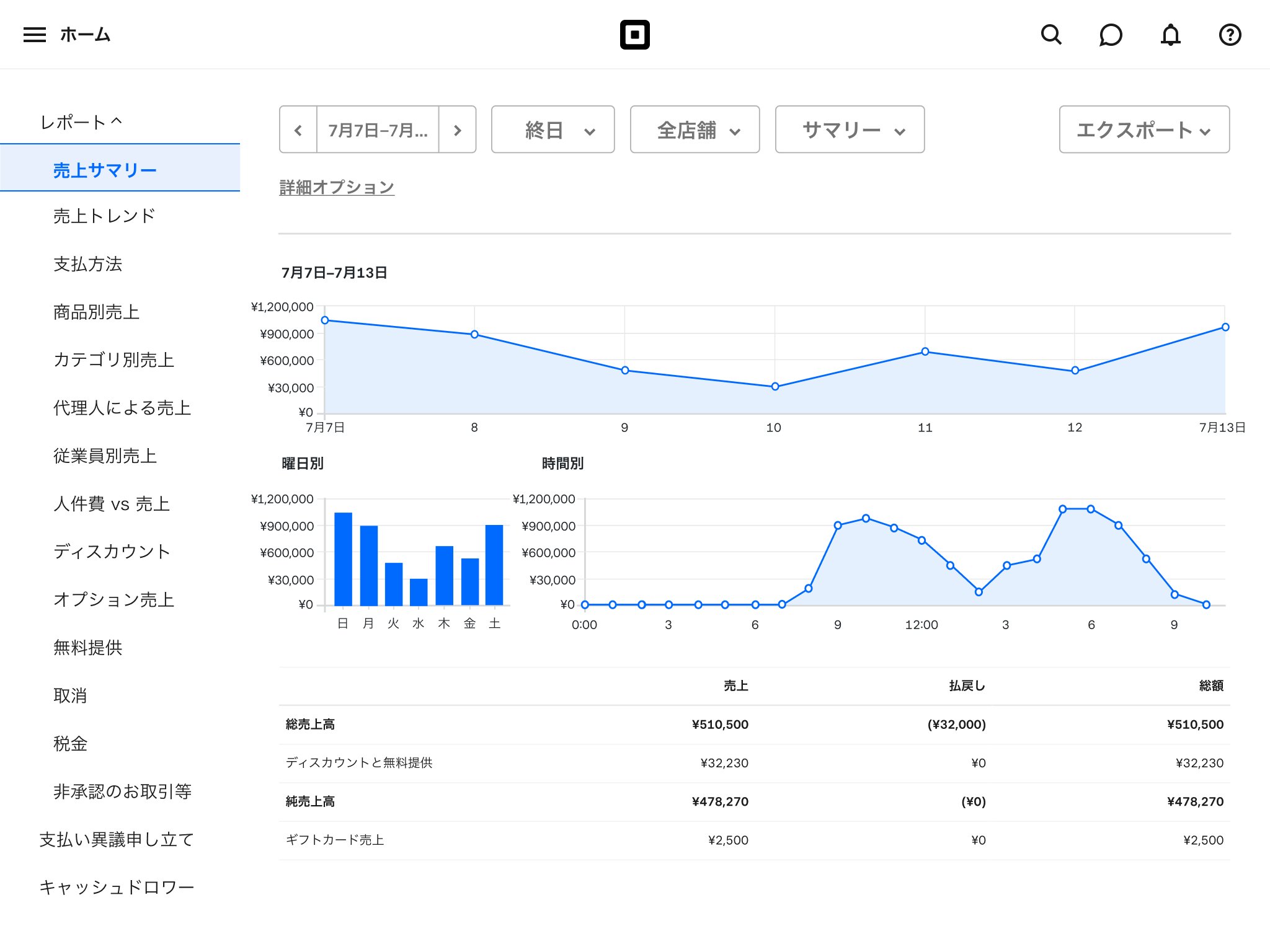
Task: Open the エクスポート dropdown
Action: tap(1144, 130)
